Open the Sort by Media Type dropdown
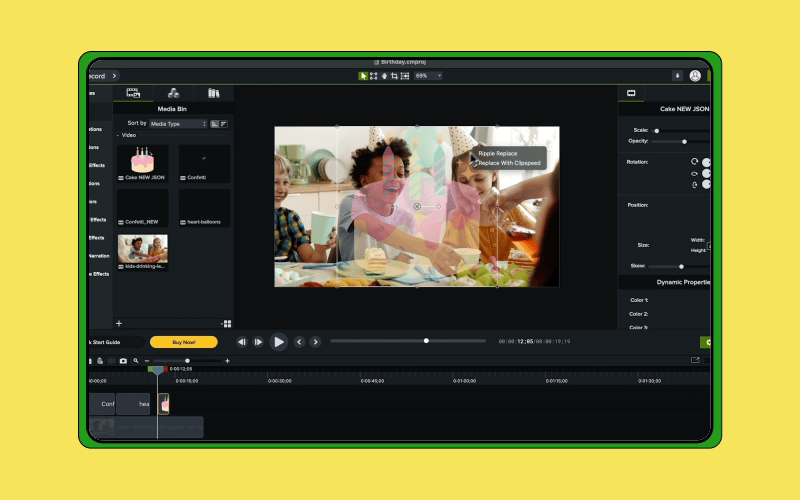This screenshot has width=800, height=500. [x=178, y=124]
